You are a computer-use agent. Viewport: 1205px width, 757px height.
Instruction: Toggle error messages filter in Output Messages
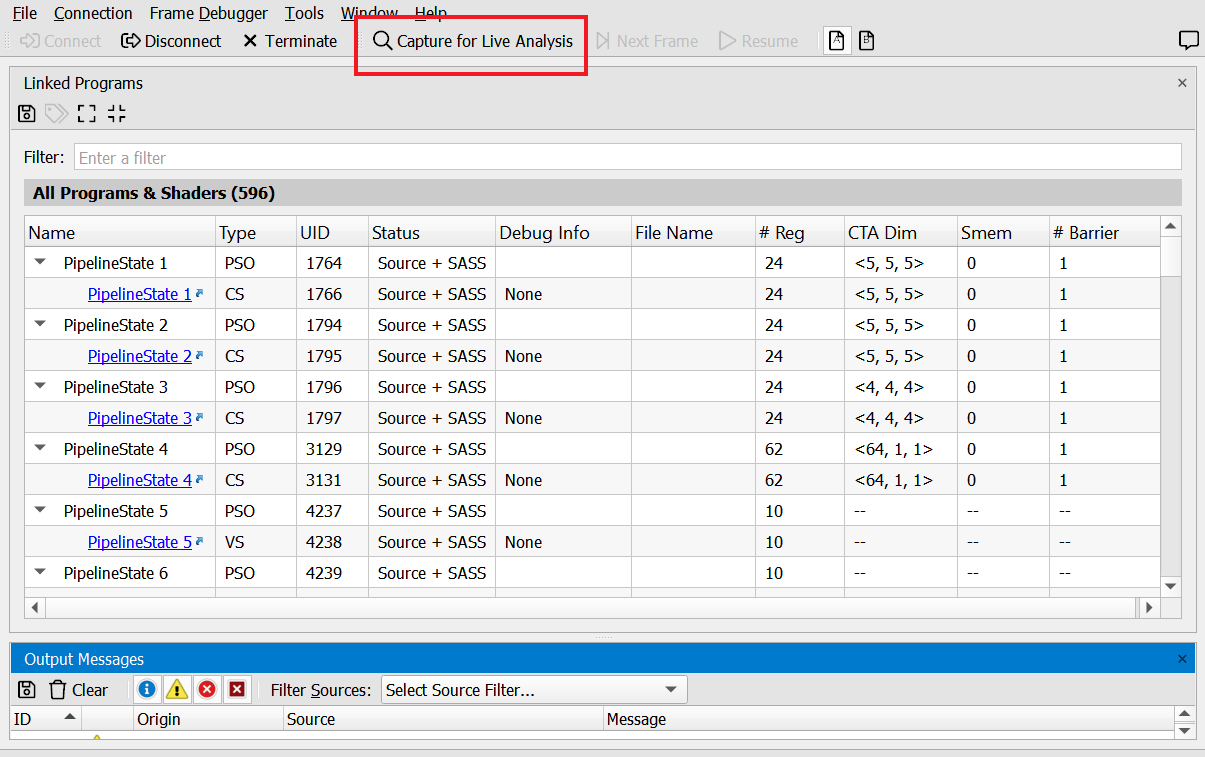pyautogui.click(x=206, y=689)
